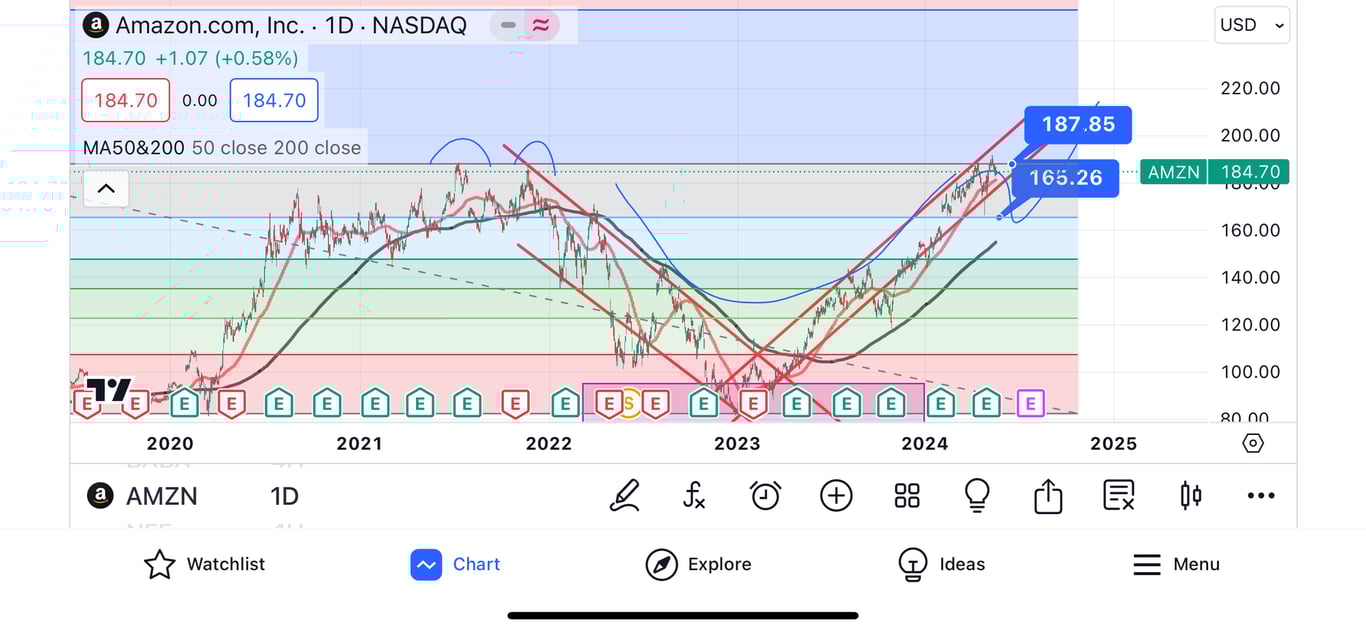The height and width of the screenshot is (631, 1366).
Task: Open the MA50&200 indicator legend
Action: (222, 148)
